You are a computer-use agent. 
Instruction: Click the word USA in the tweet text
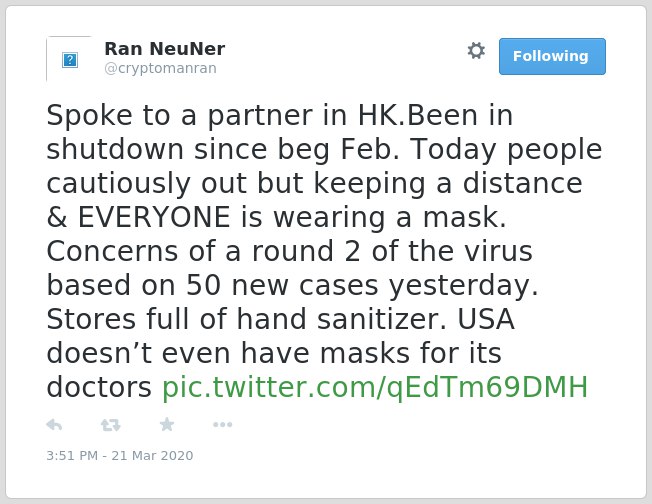coord(486,319)
